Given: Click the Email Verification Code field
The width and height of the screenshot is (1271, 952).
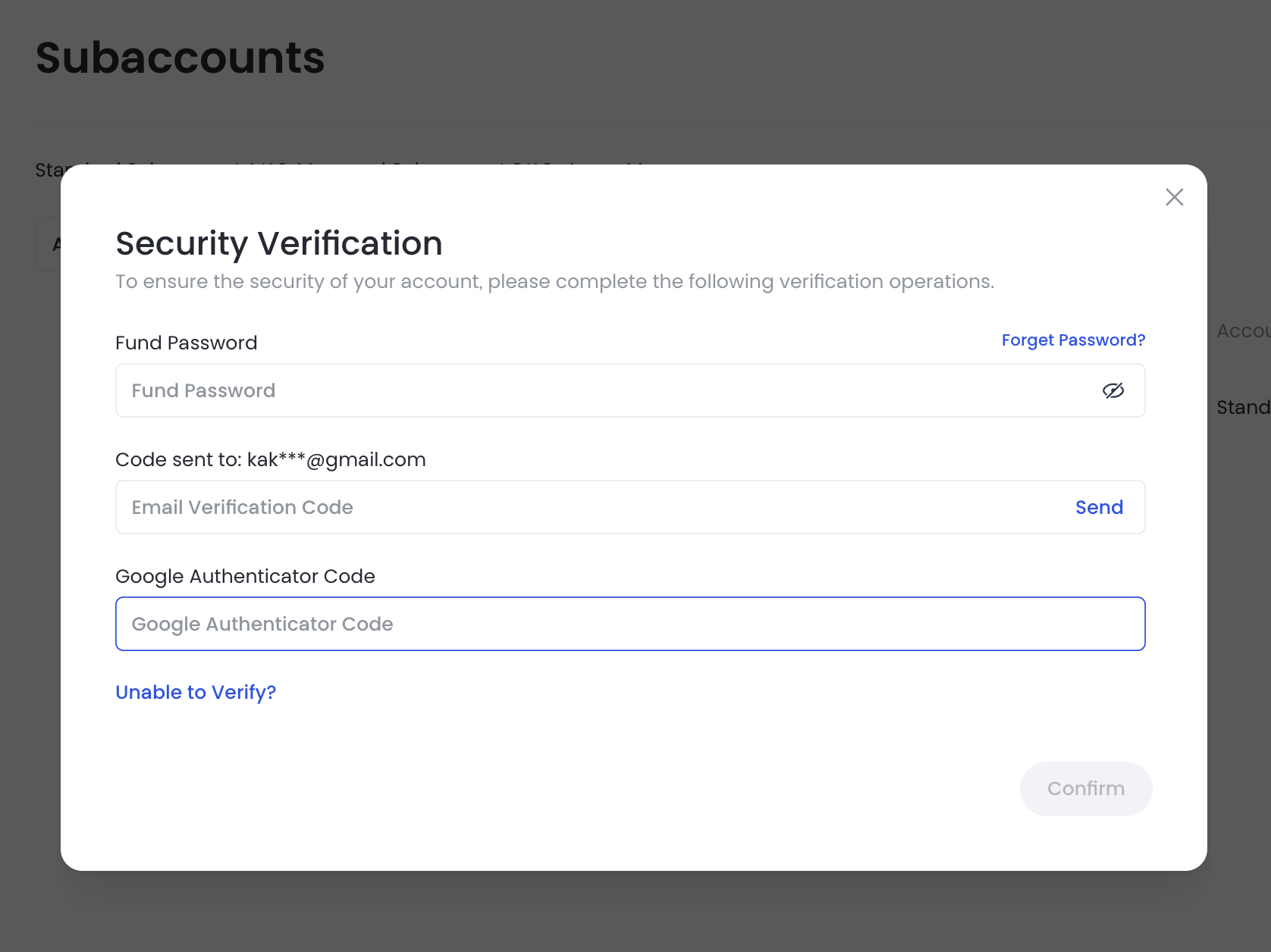Looking at the screenshot, I should pos(592,507).
